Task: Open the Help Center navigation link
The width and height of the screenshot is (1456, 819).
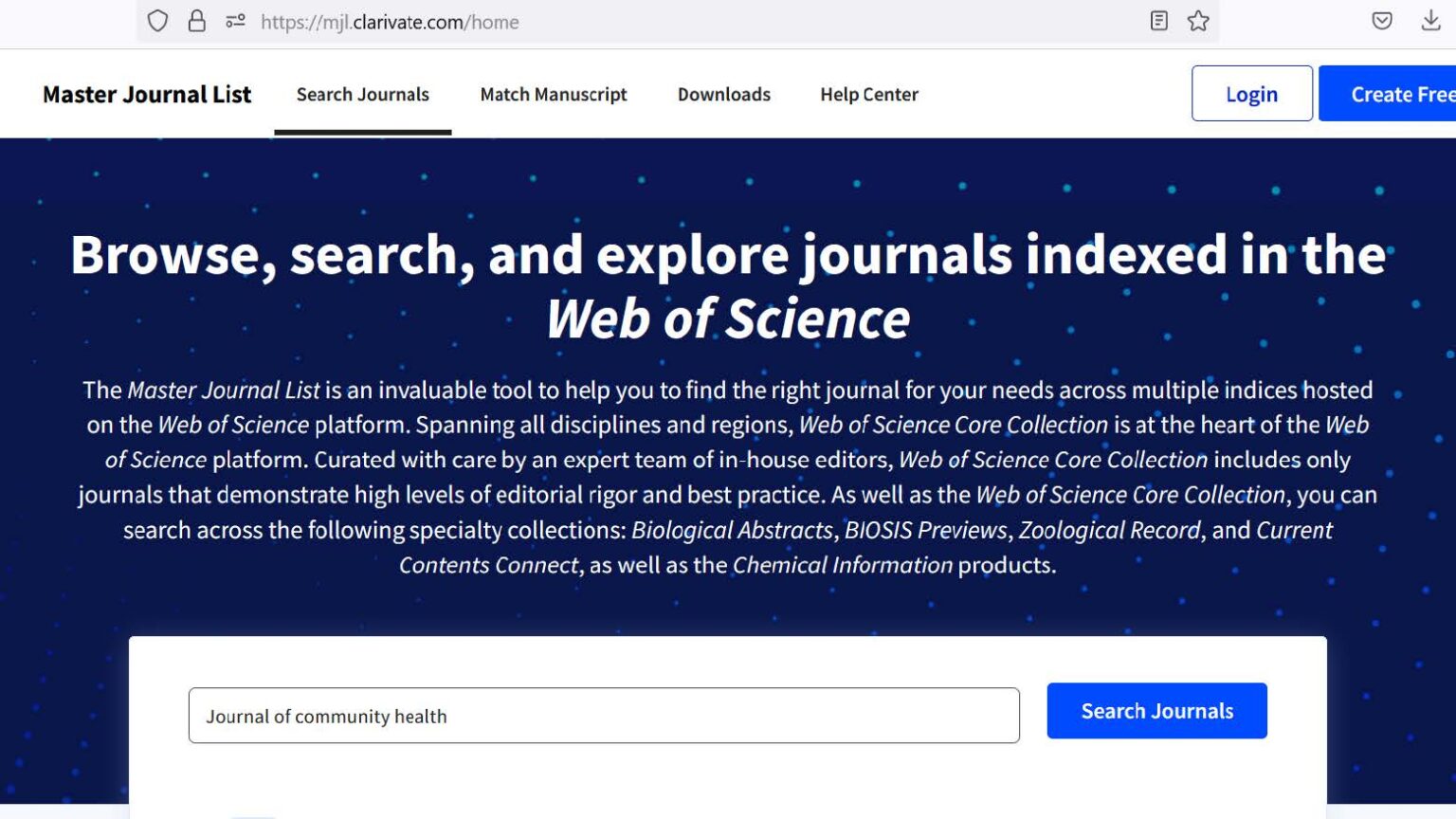Action: (x=868, y=95)
